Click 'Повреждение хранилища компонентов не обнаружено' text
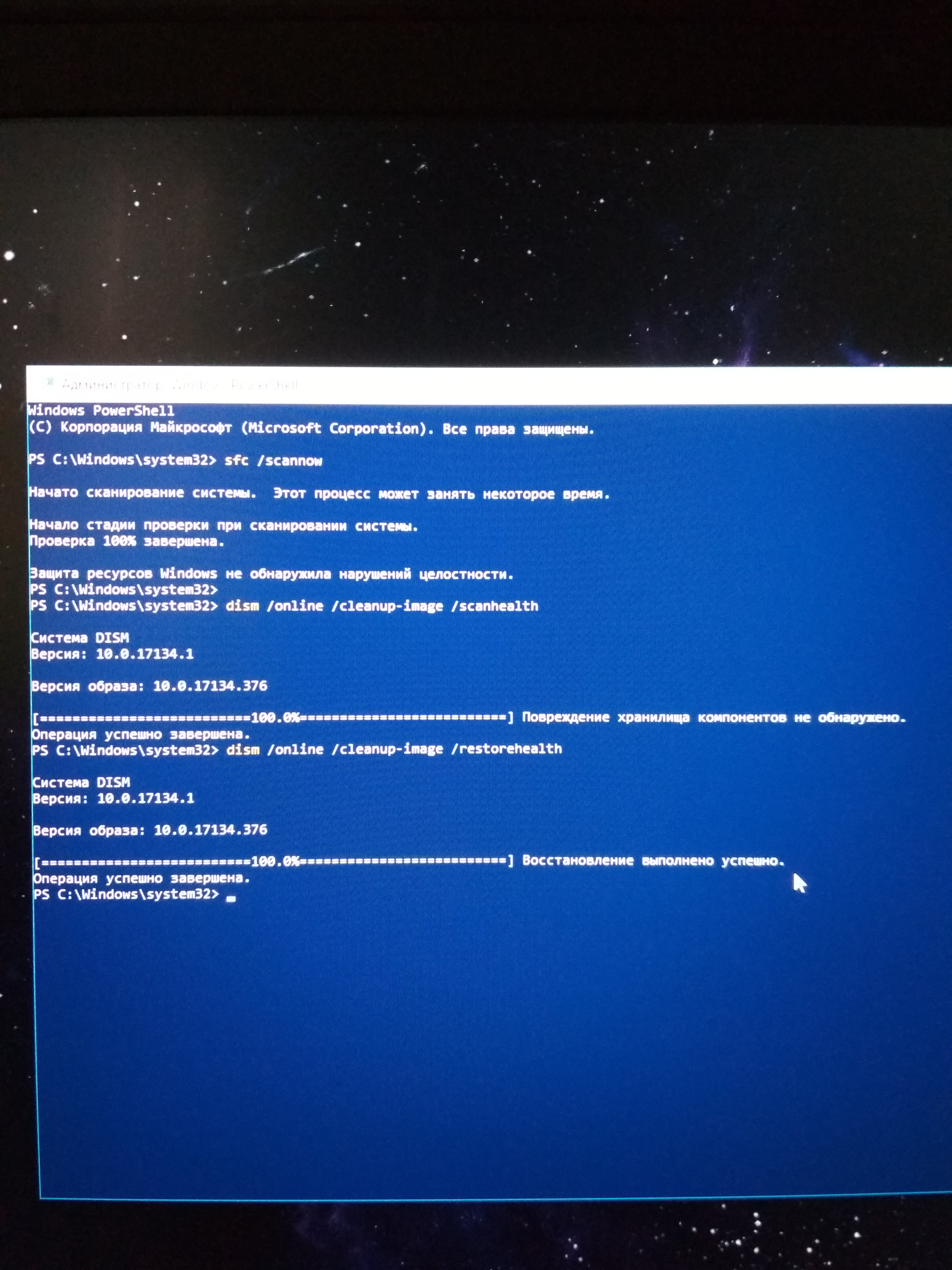The height and width of the screenshot is (1270, 952). [713, 718]
